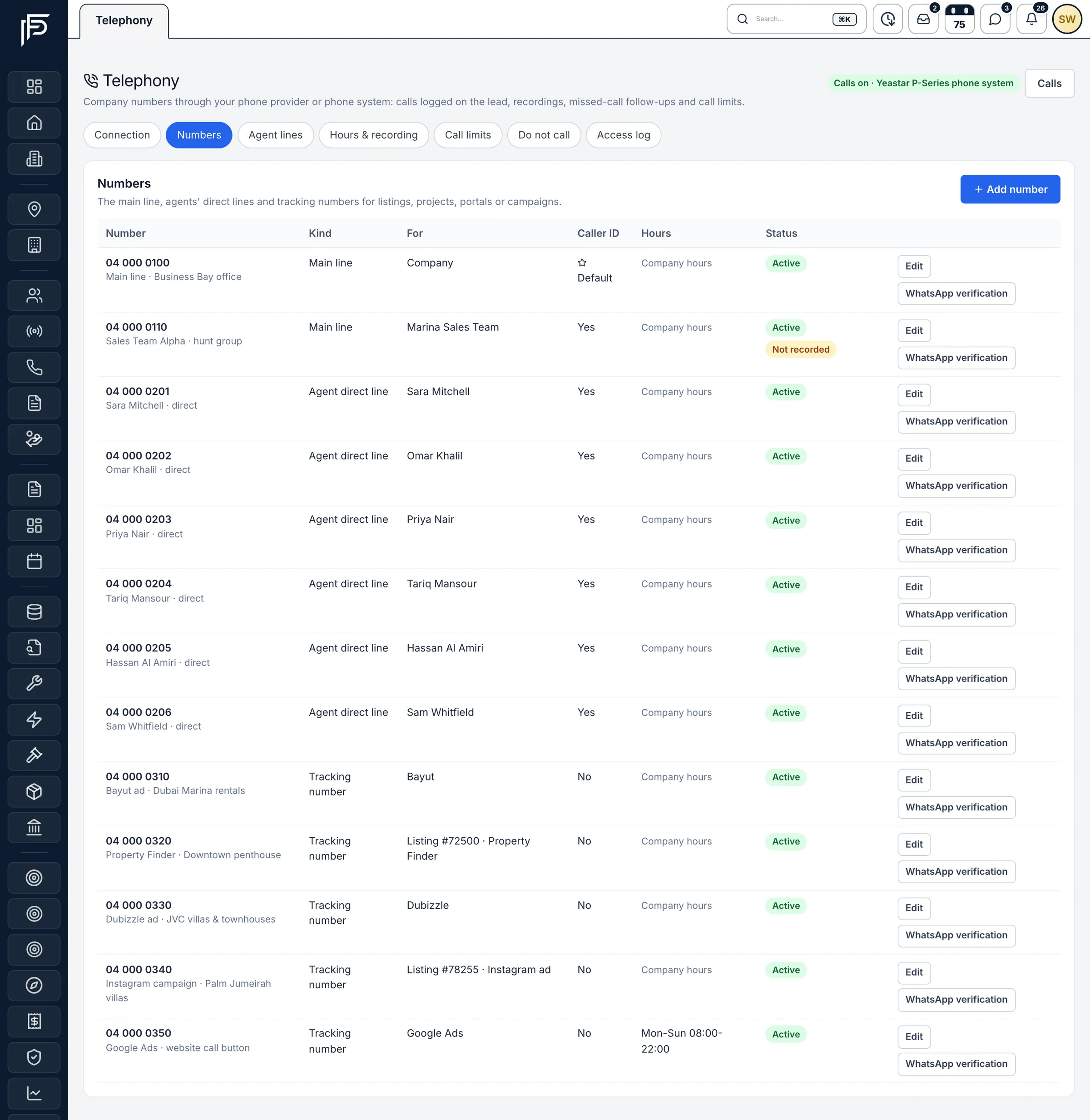This screenshot has width=1090, height=1120.
Task: Open the chat bubble icon in header
Action: pos(996,20)
